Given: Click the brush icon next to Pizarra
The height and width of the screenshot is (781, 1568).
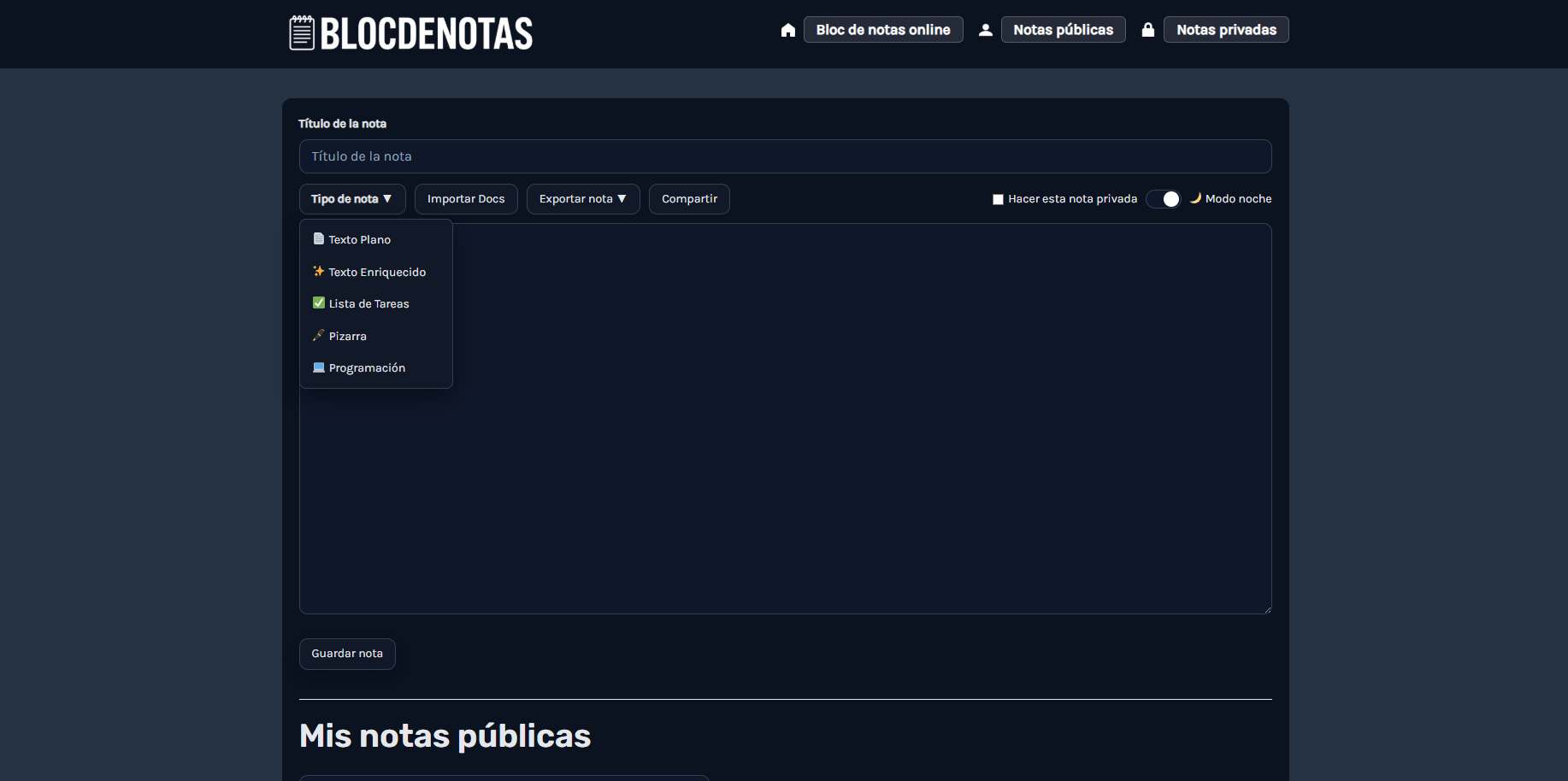Looking at the screenshot, I should tap(319, 335).
